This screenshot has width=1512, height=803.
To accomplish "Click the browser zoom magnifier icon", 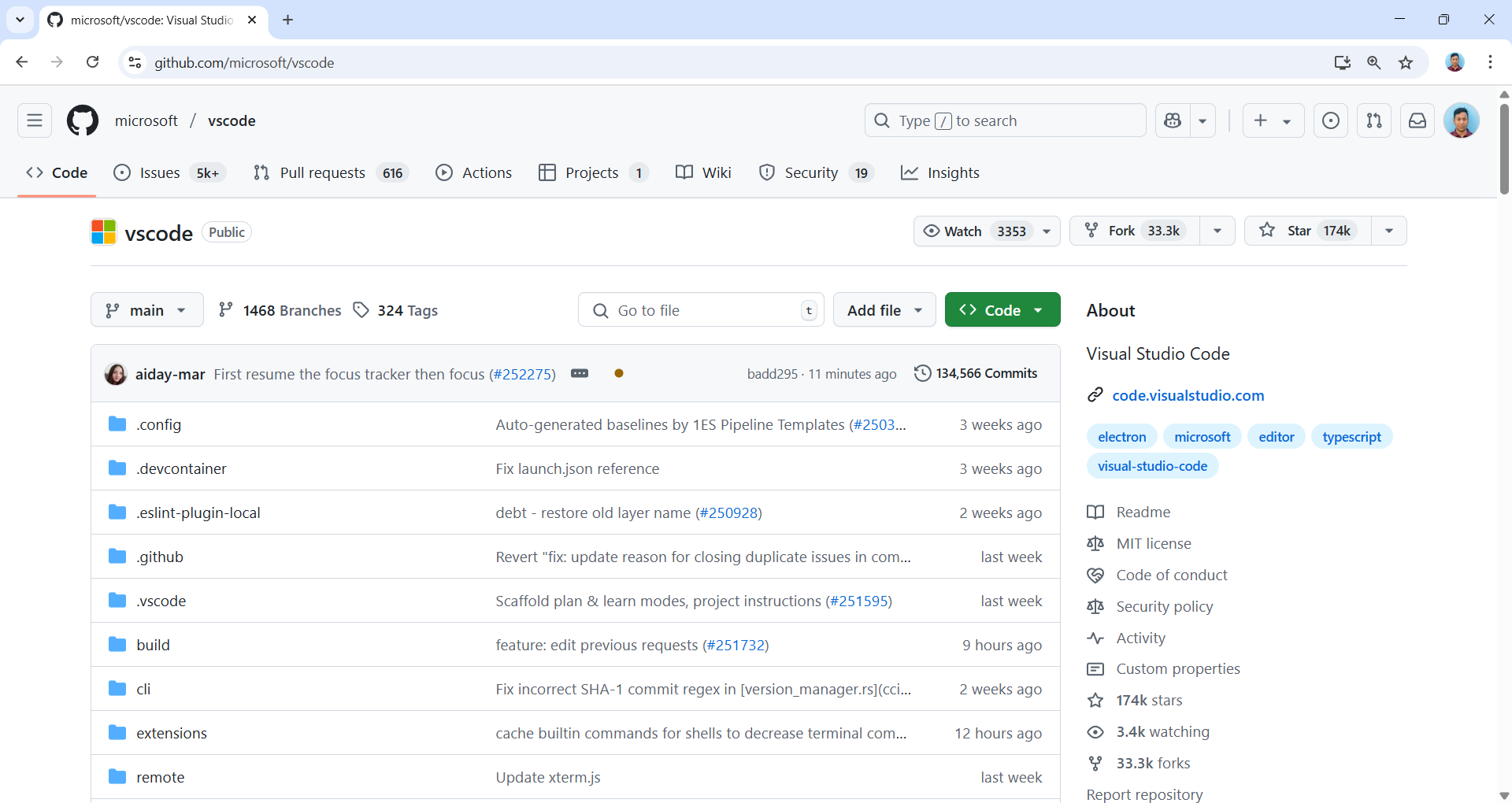I will (x=1374, y=62).
